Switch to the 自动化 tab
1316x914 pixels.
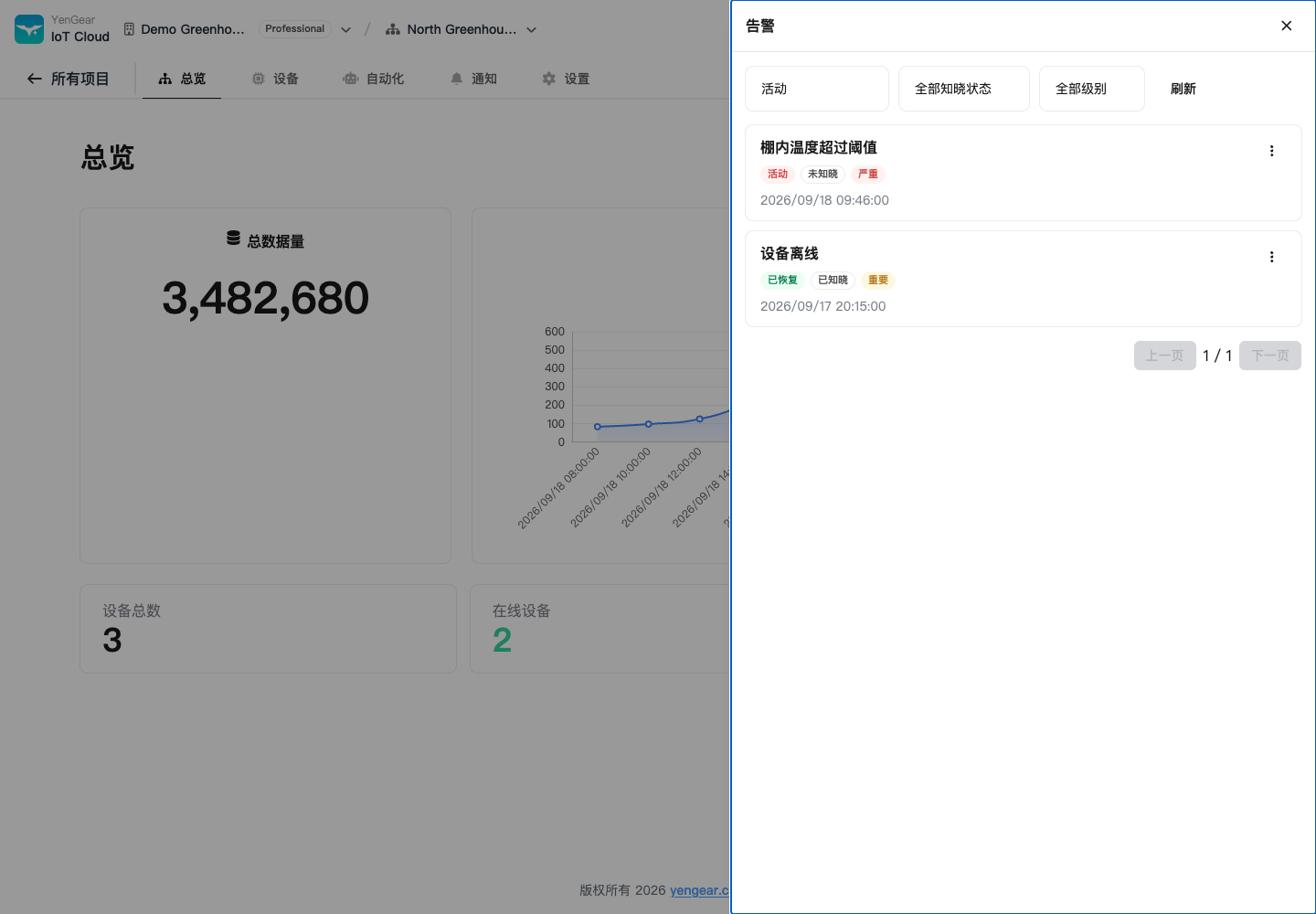(x=374, y=79)
